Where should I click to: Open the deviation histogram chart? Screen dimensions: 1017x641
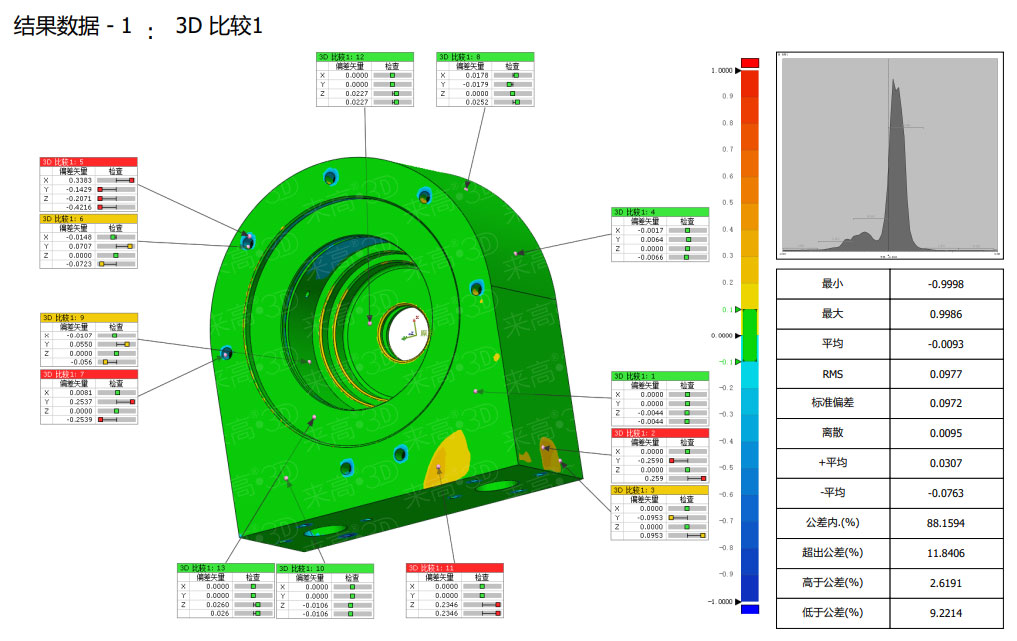click(889, 158)
